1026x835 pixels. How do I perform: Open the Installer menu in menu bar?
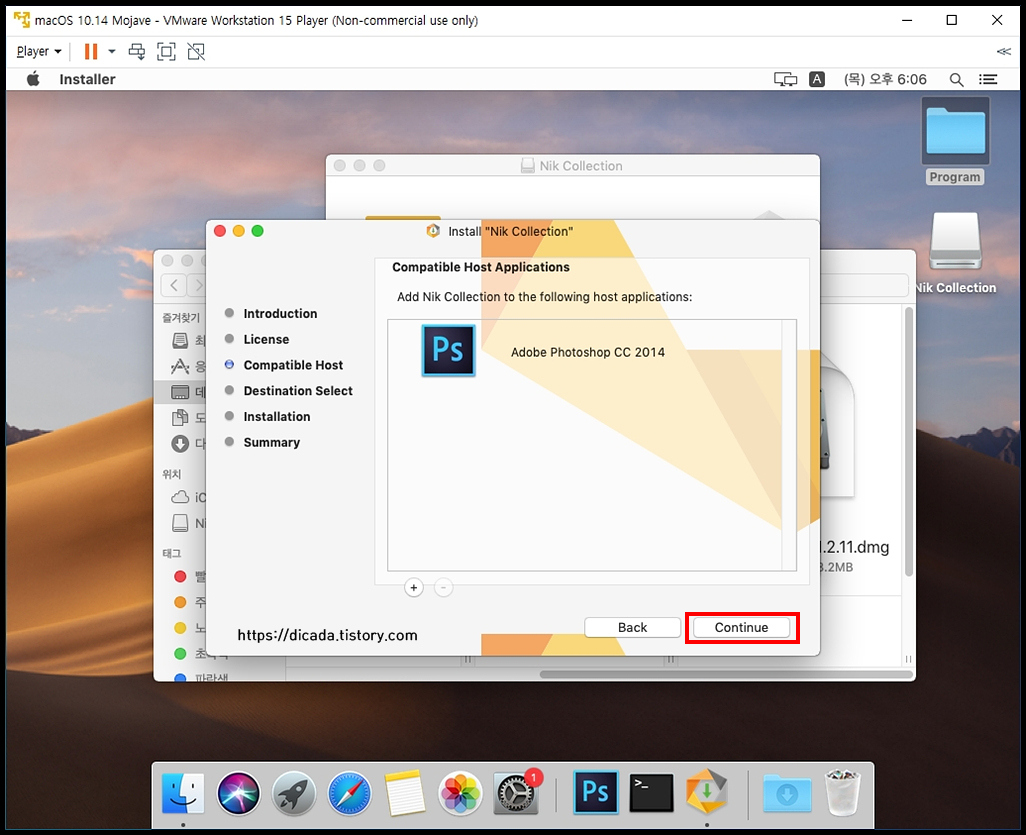[x=87, y=79]
